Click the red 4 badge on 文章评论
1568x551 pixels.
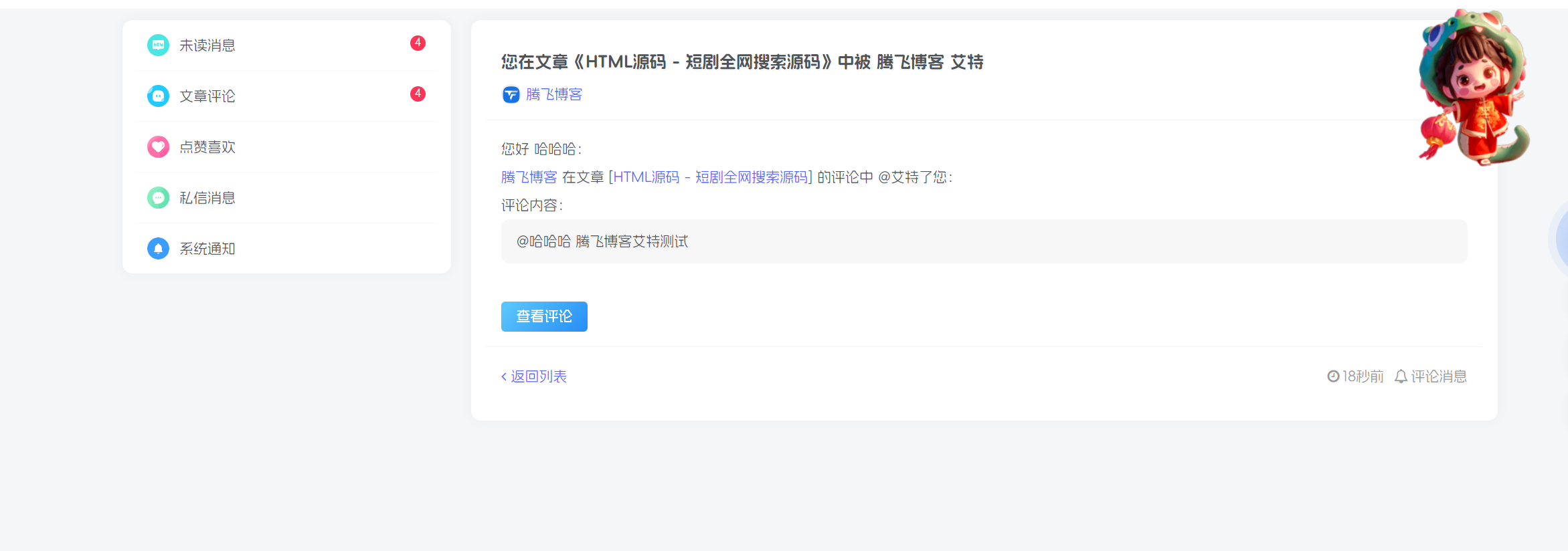pos(418,94)
